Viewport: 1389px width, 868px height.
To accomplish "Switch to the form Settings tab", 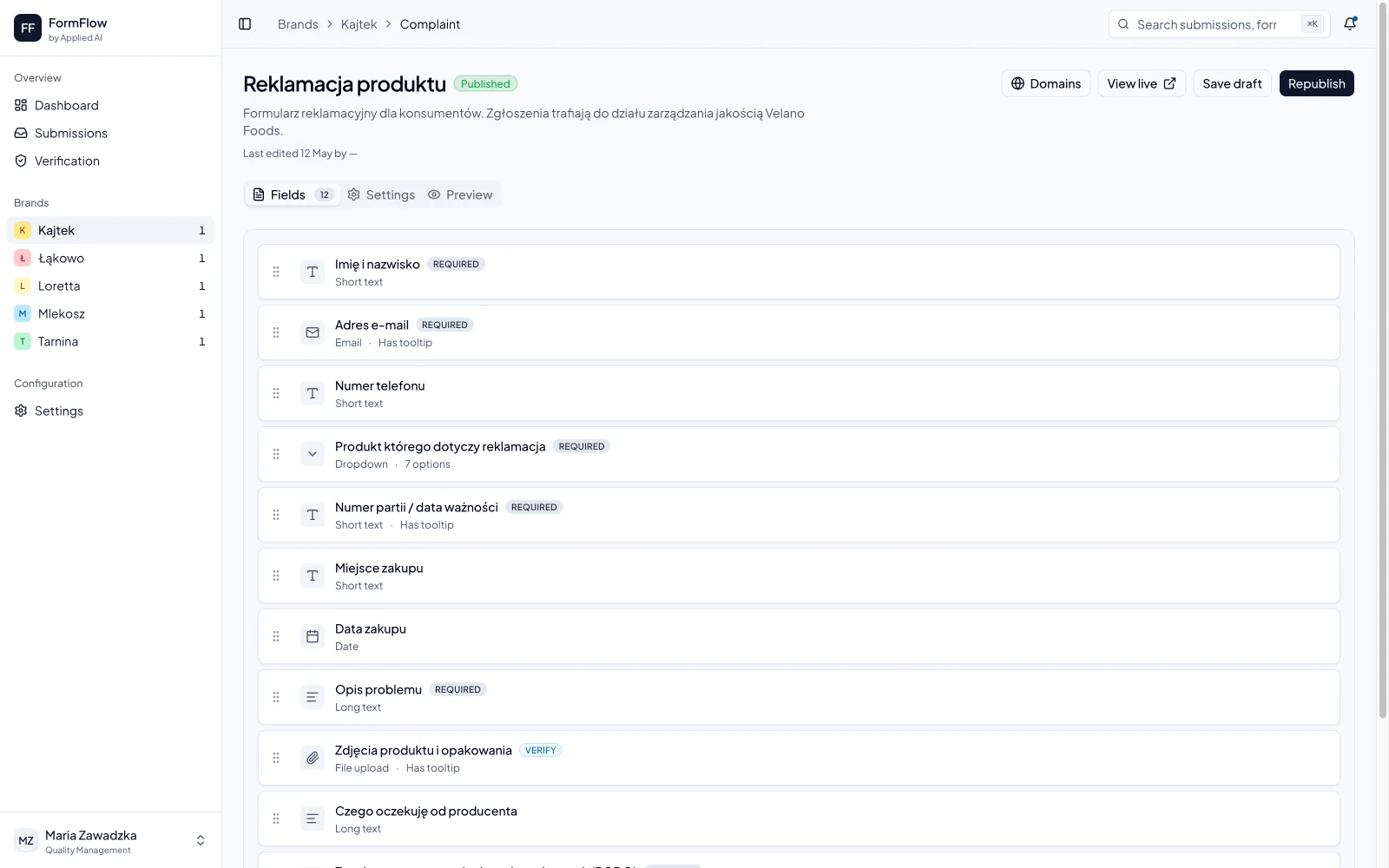I will 381,194.
